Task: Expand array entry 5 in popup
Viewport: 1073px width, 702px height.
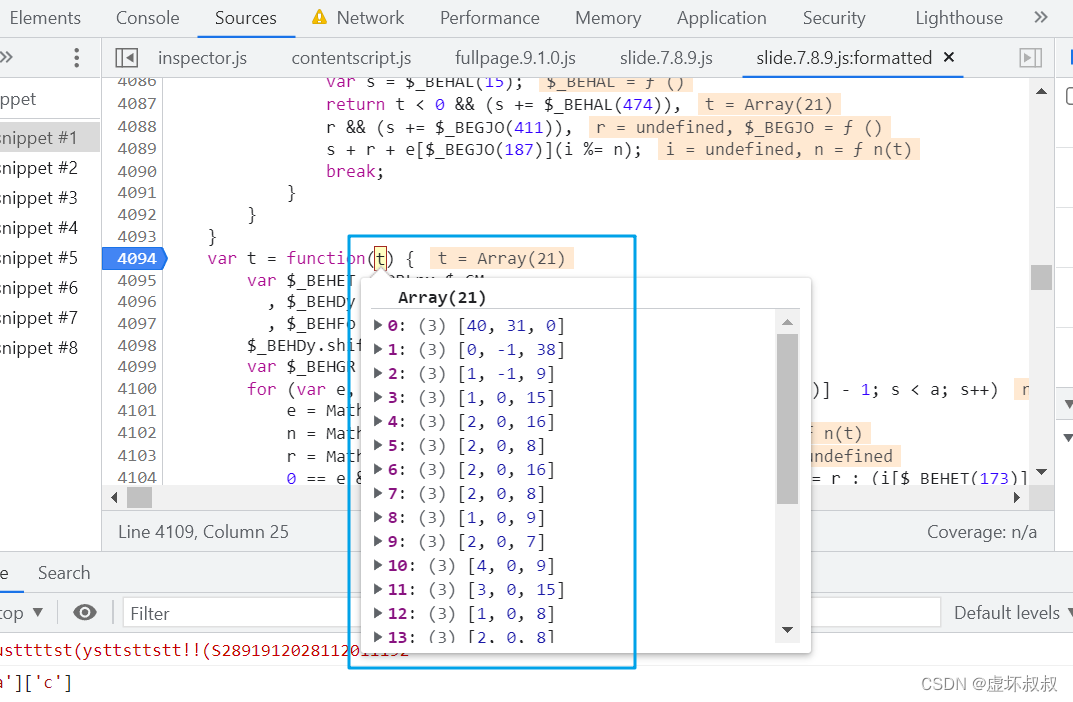Action: tap(377, 445)
